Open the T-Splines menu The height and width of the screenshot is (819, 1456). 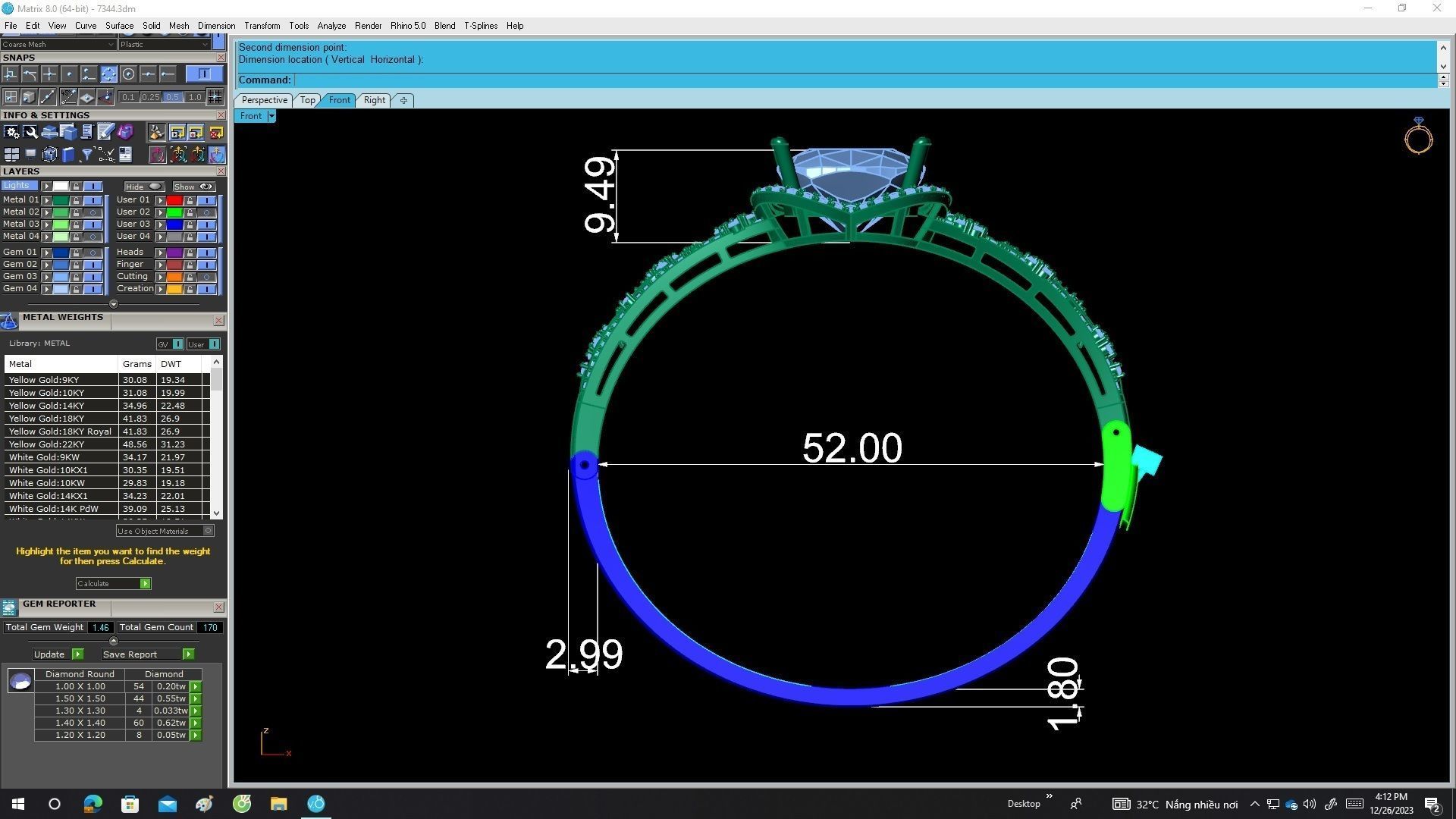point(480,26)
